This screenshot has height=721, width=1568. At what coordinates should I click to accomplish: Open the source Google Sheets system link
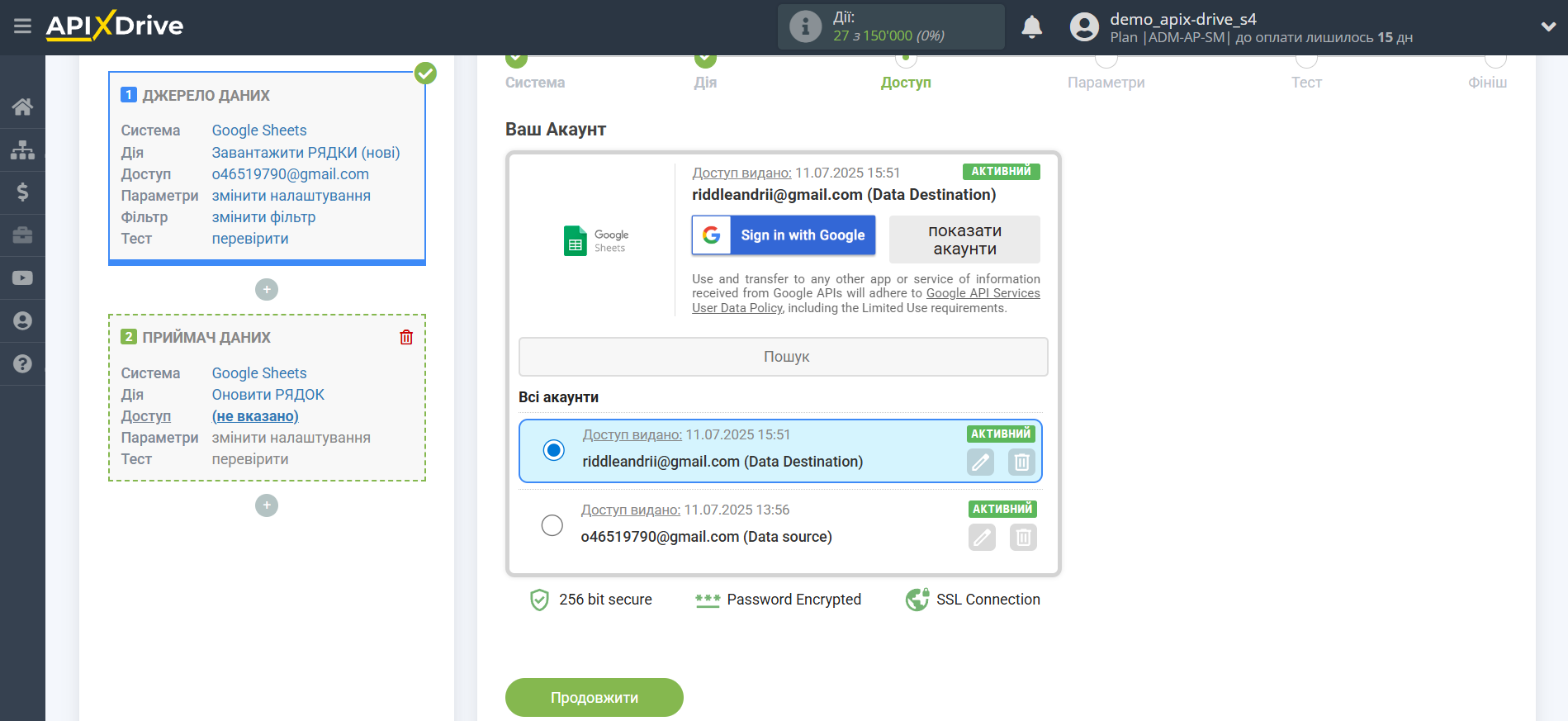(x=259, y=130)
